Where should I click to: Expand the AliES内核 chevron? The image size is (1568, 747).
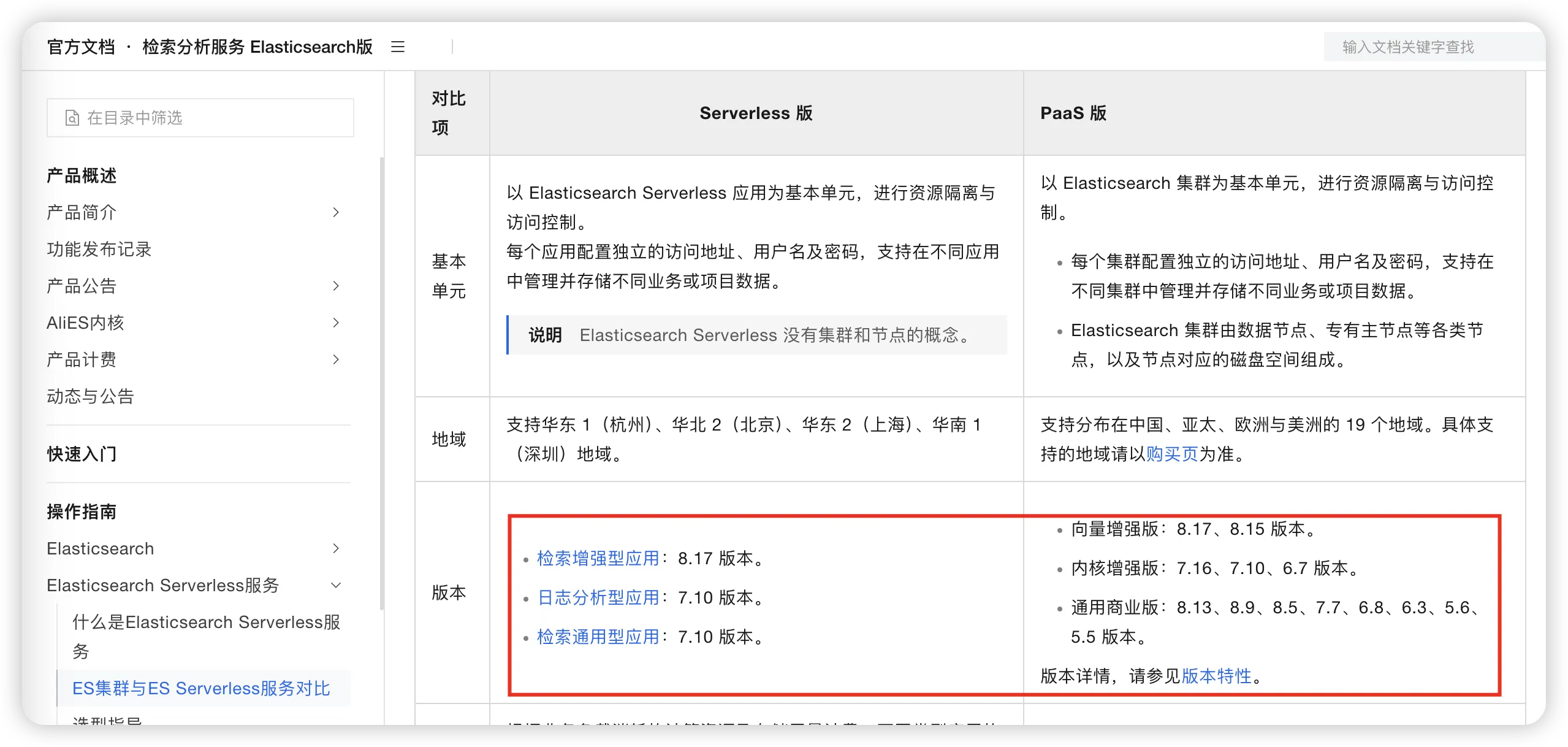(335, 323)
